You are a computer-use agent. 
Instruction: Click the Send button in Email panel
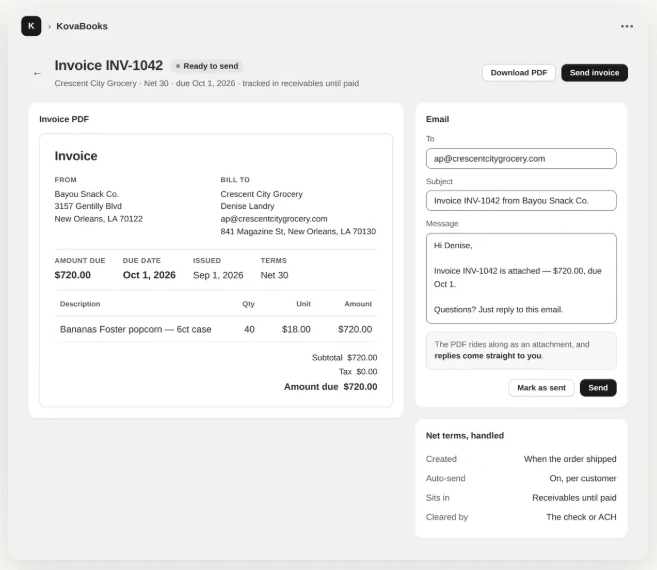point(598,388)
